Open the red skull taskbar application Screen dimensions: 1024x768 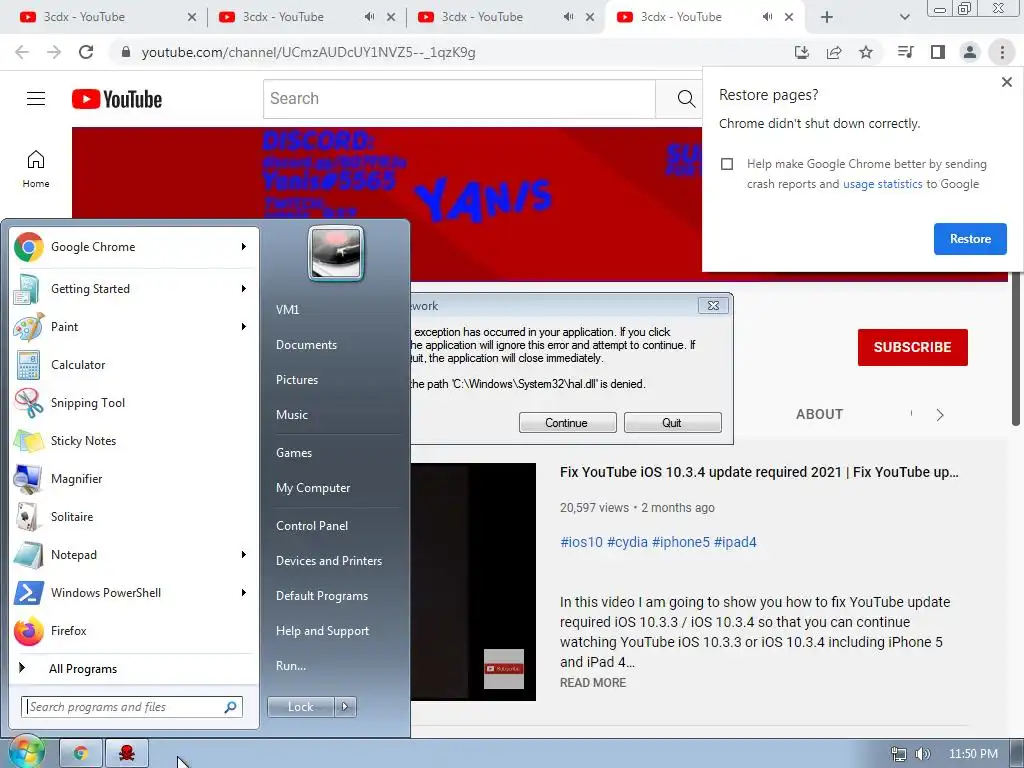point(127,754)
